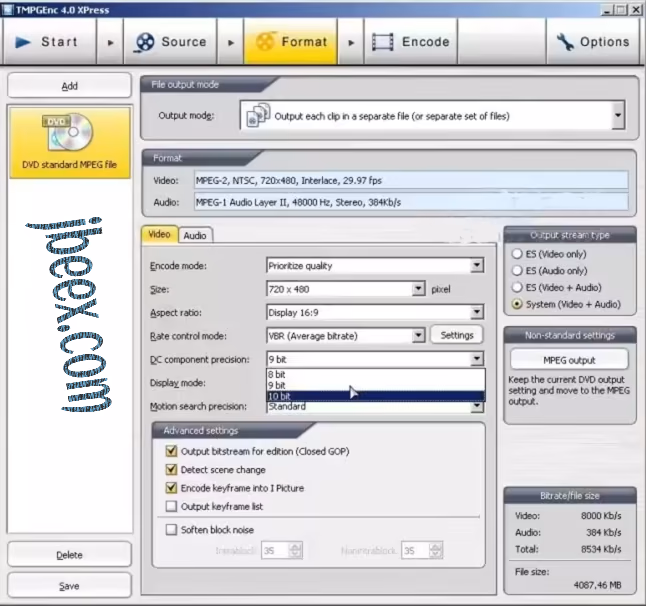The width and height of the screenshot is (646, 606).
Task: Click the Intrablock value field
Action: click(x=274, y=550)
